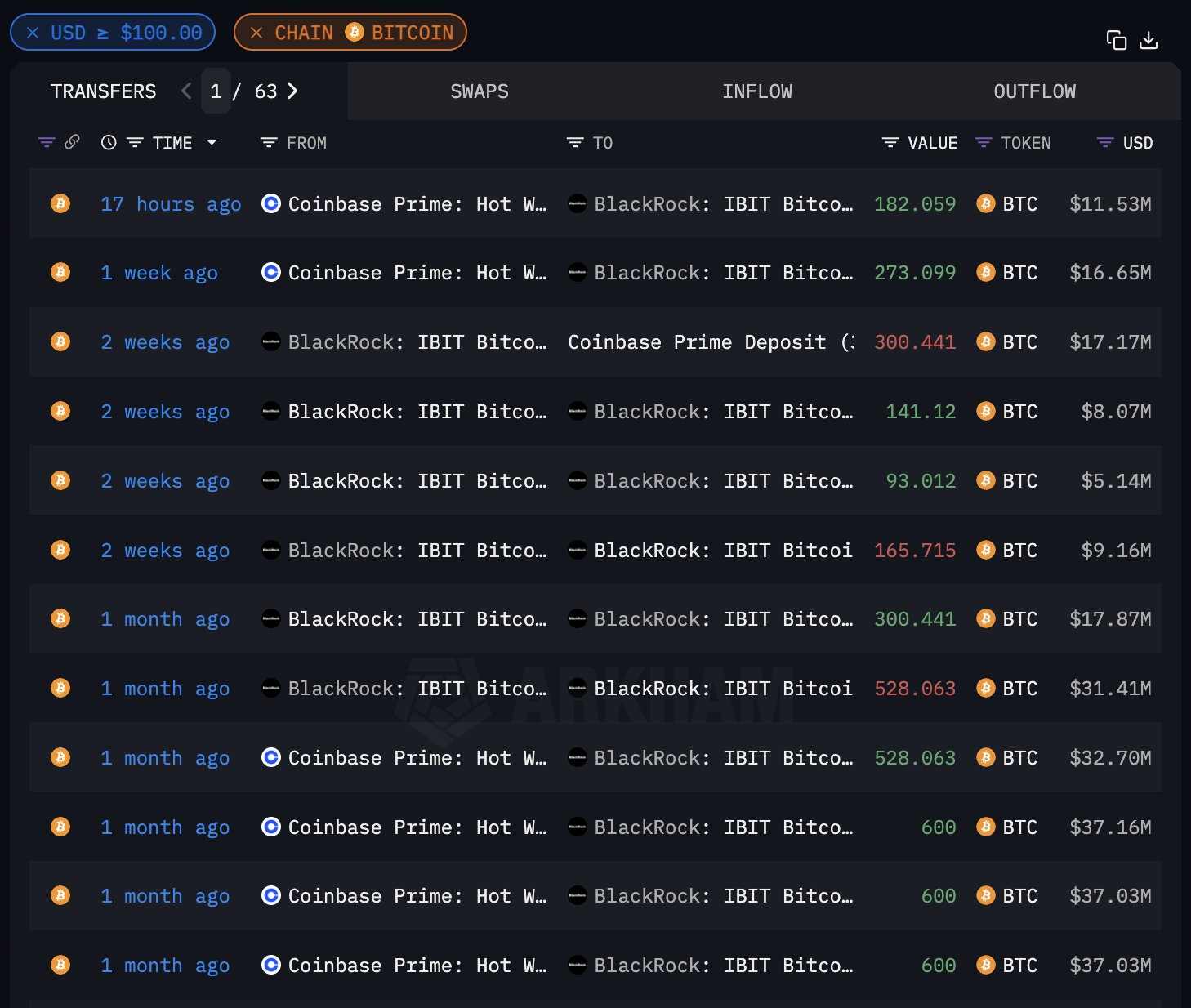This screenshot has height=1008, width=1191.
Task: Copy the transfers table data
Action: click(1116, 40)
